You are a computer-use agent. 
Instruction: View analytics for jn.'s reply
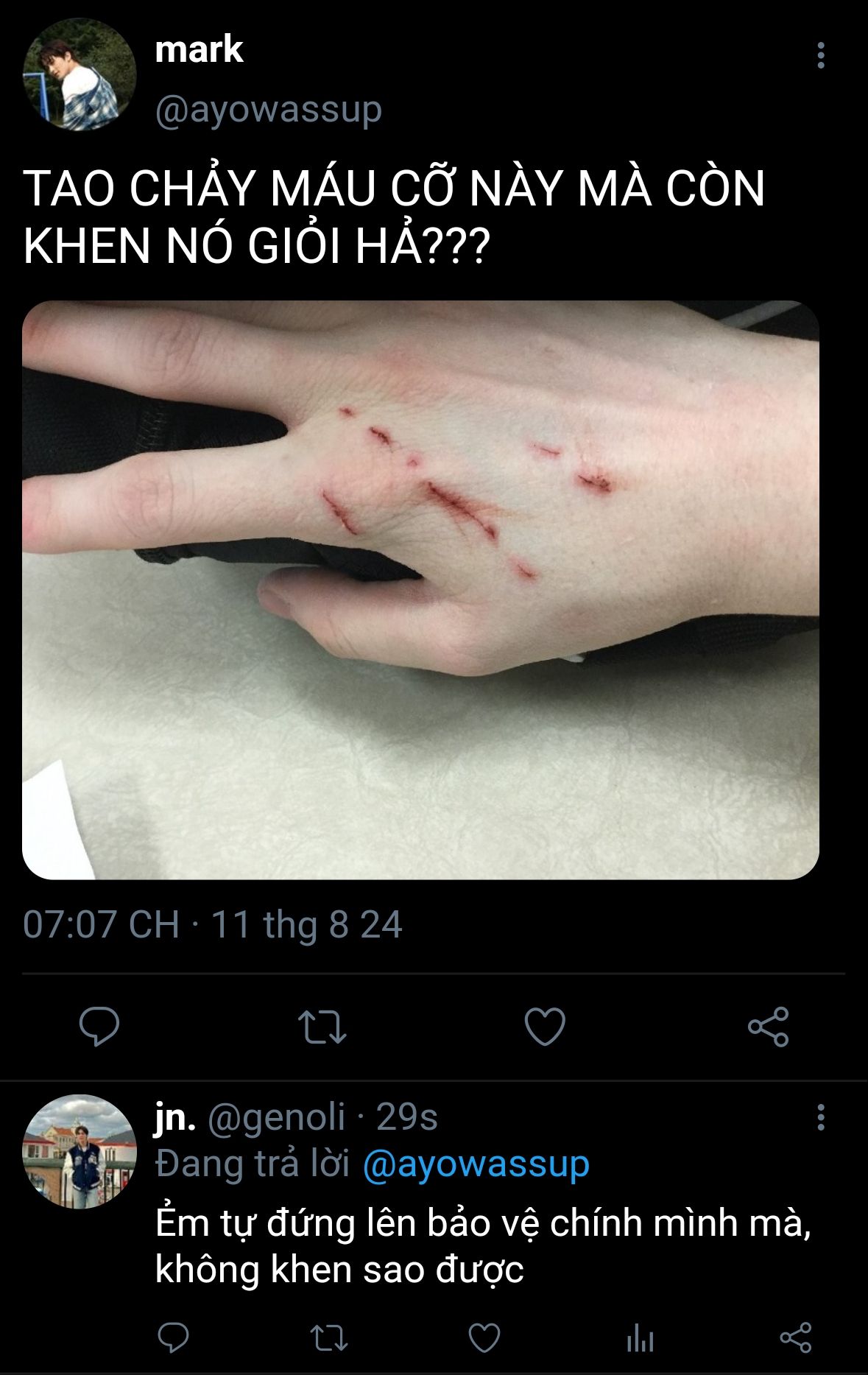640,1337
